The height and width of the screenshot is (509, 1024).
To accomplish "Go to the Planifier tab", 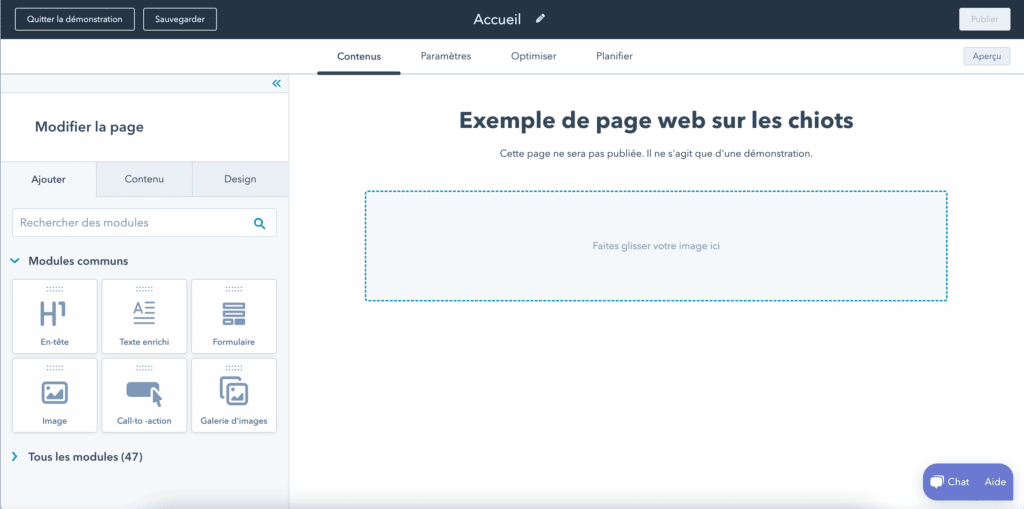I will (x=614, y=57).
